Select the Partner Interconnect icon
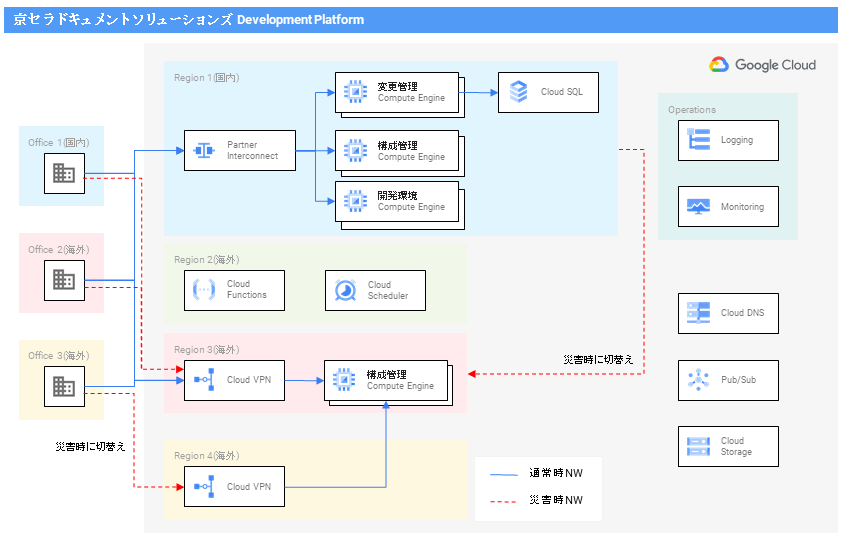The width and height of the screenshot is (845, 540). click(x=204, y=151)
